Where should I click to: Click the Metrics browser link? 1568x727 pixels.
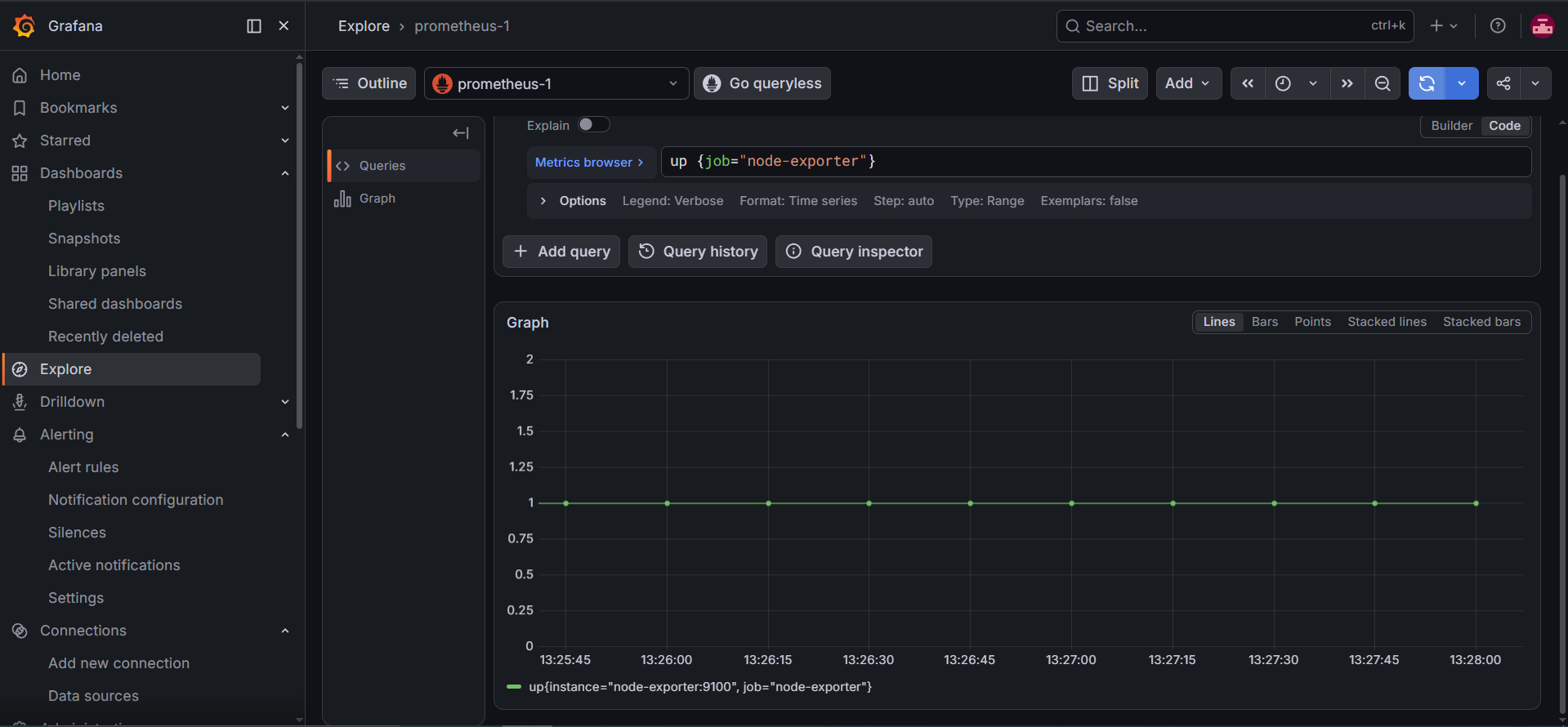(589, 163)
